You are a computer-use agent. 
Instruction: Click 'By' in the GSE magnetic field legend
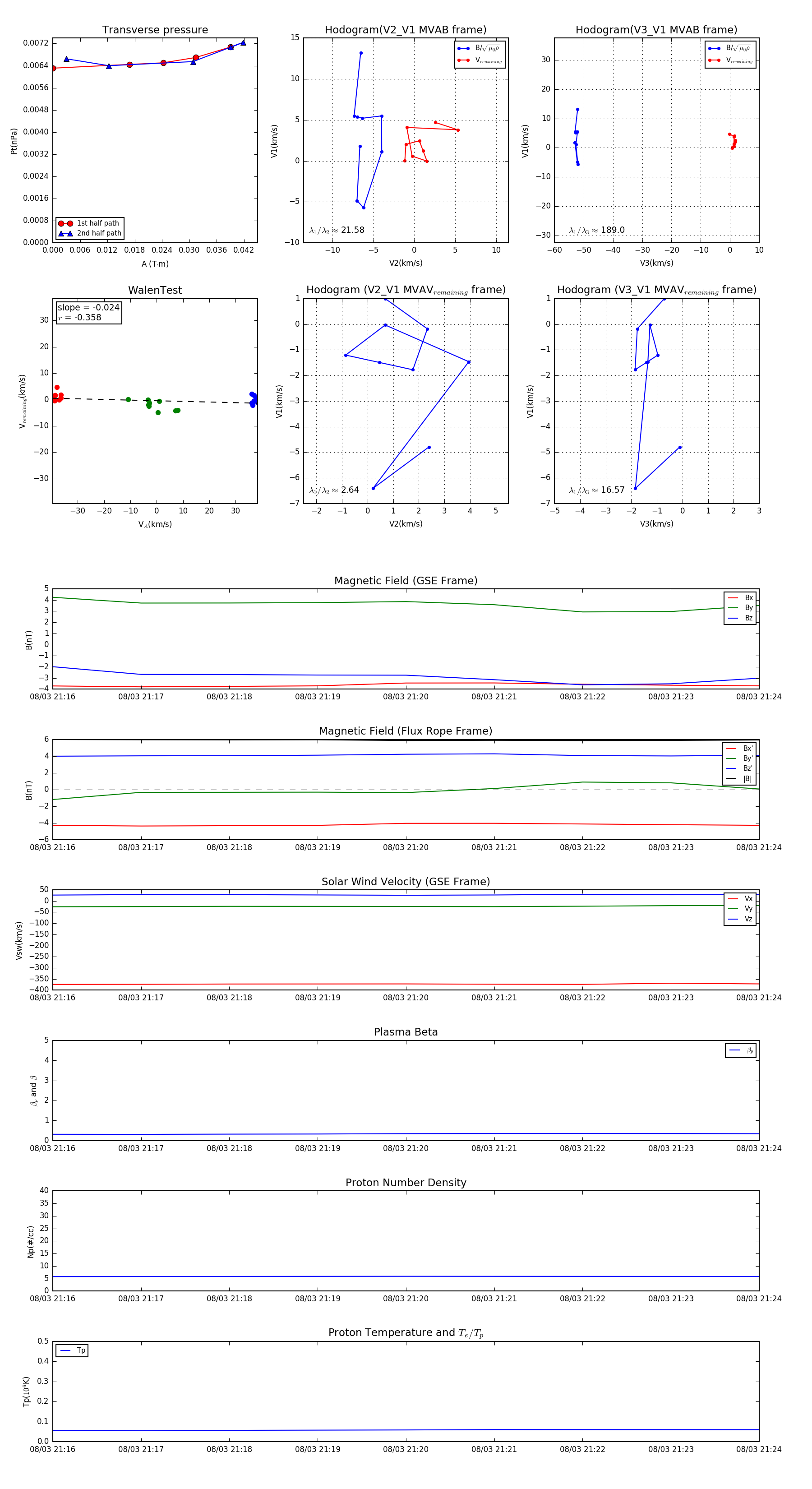(740, 608)
